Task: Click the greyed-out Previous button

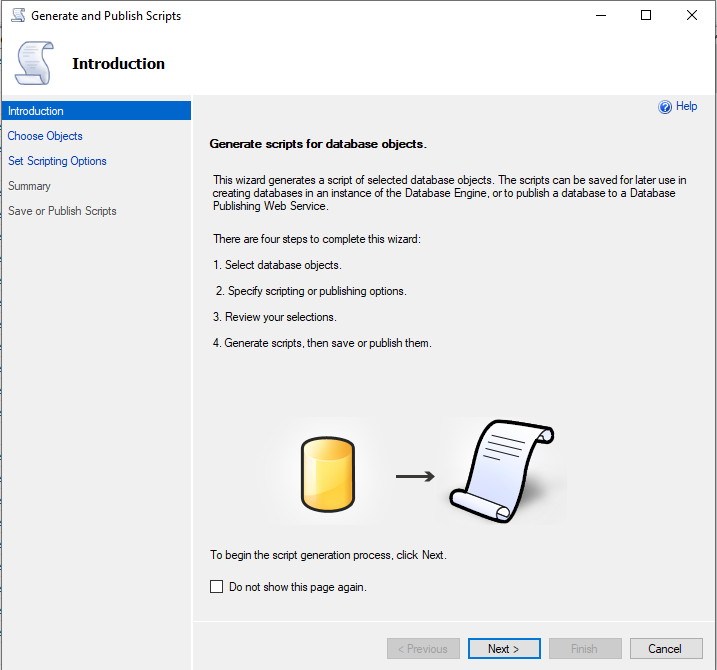Action: pos(423,649)
